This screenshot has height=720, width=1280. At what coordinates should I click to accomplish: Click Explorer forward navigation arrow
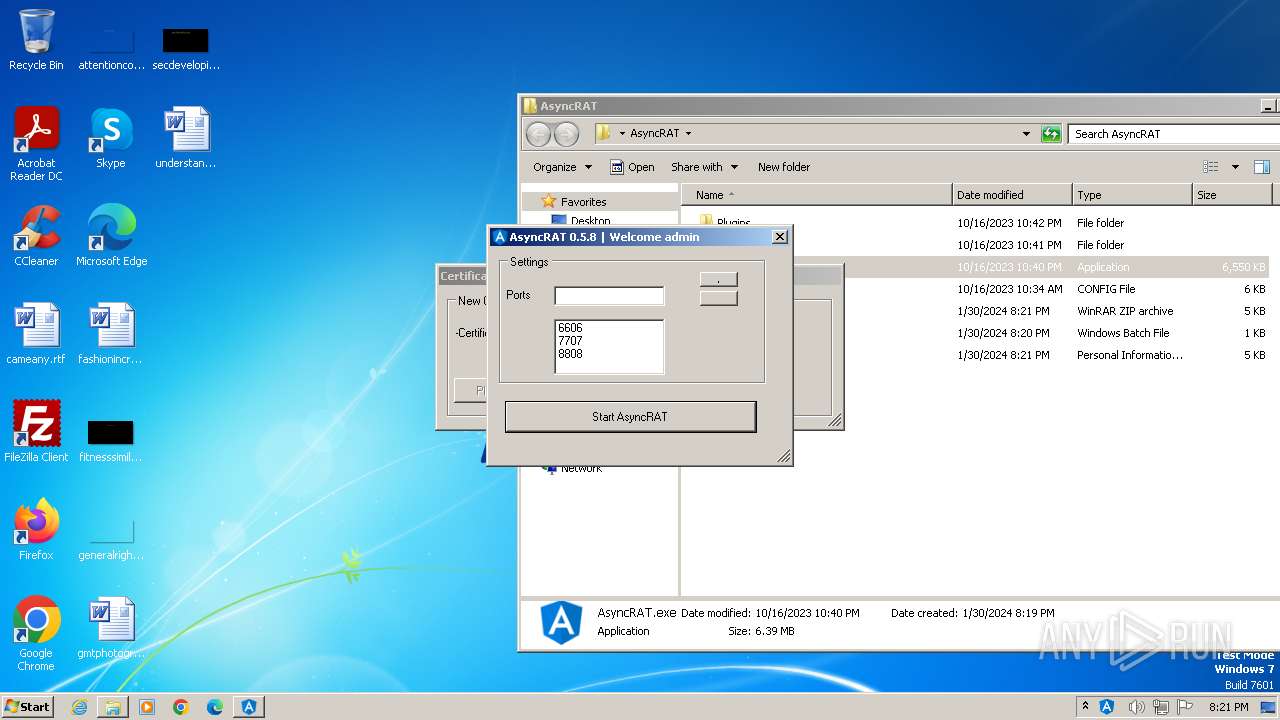tap(566, 134)
